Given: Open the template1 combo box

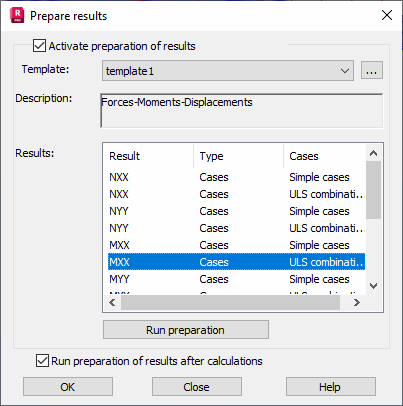Looking at the screenshot, I should click(x=228, y=71).
